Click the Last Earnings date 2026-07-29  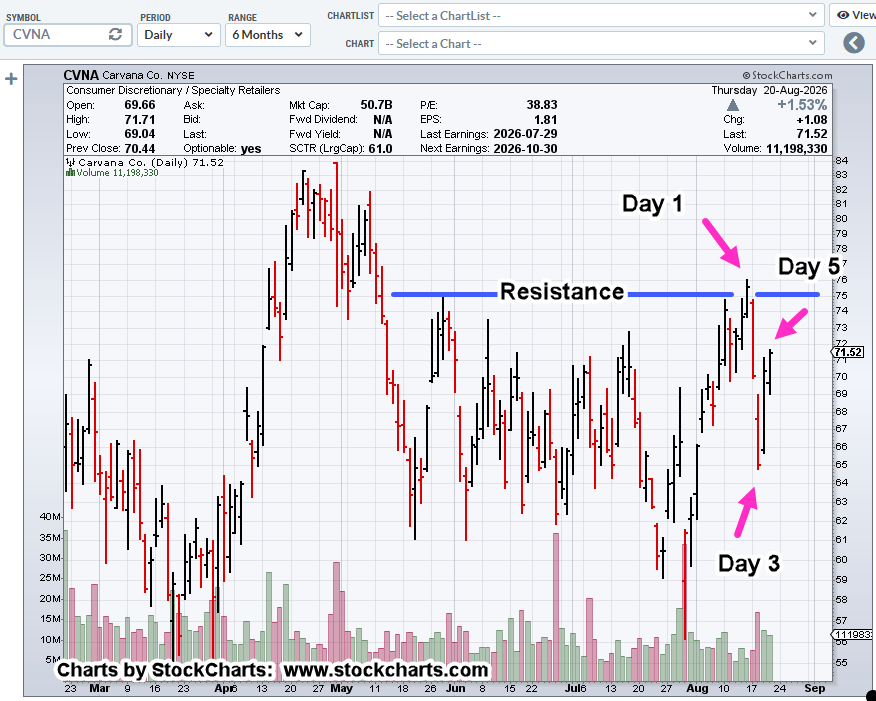[x=525, y=134]
